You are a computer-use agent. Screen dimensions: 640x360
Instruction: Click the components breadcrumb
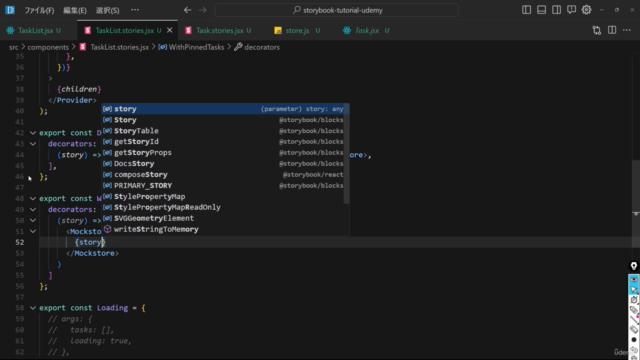(x=48, y=47)
